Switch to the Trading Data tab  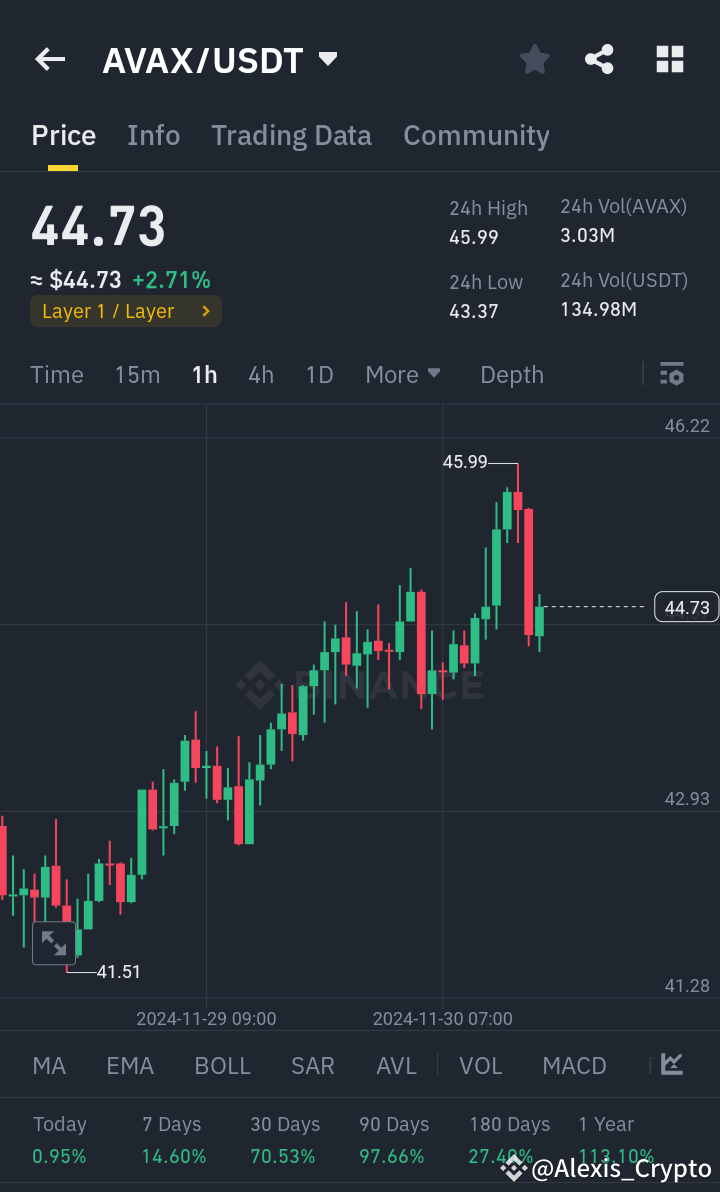291,135
